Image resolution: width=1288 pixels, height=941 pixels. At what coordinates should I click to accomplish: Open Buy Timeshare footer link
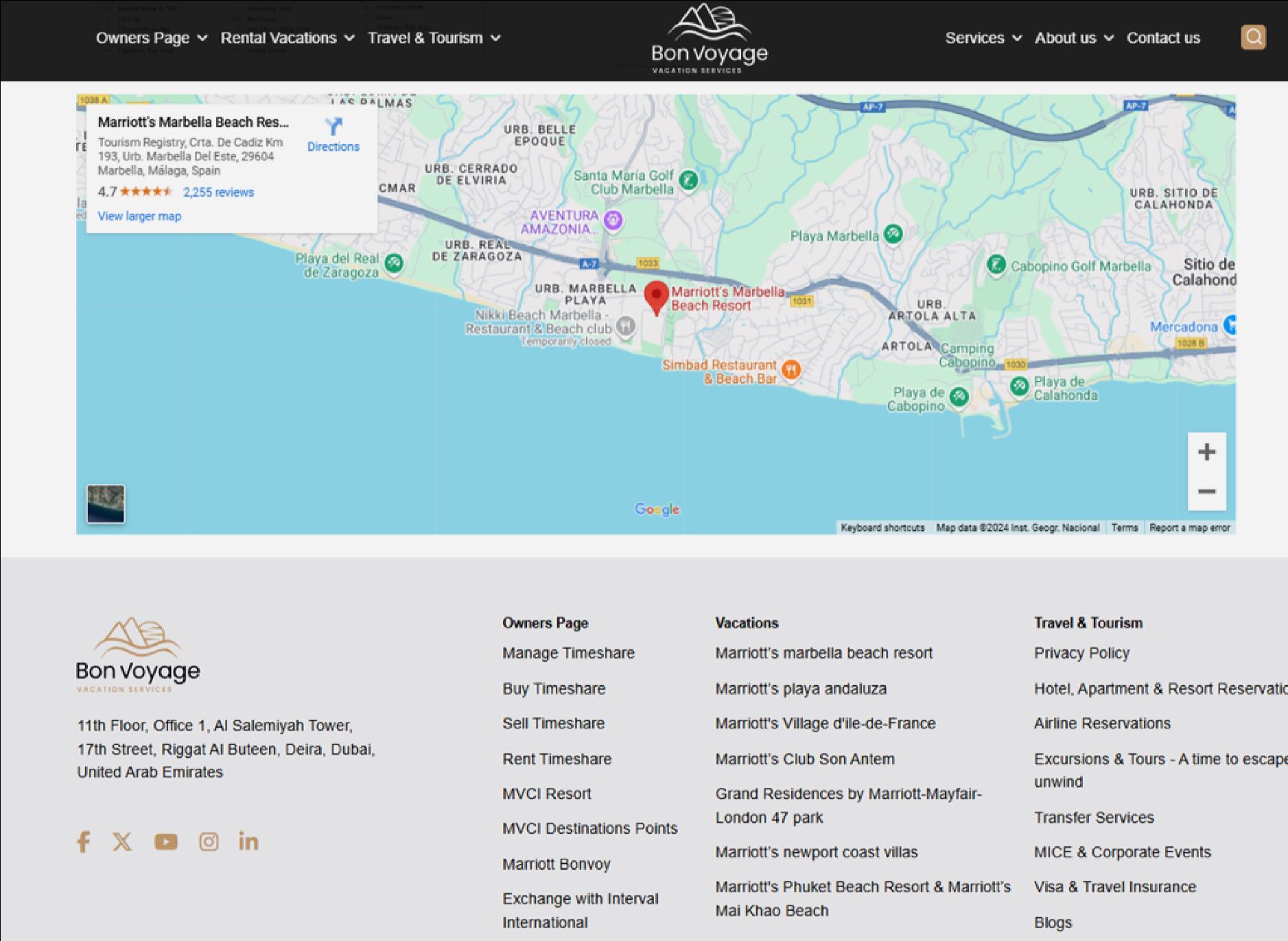click(x=554, y=689)
